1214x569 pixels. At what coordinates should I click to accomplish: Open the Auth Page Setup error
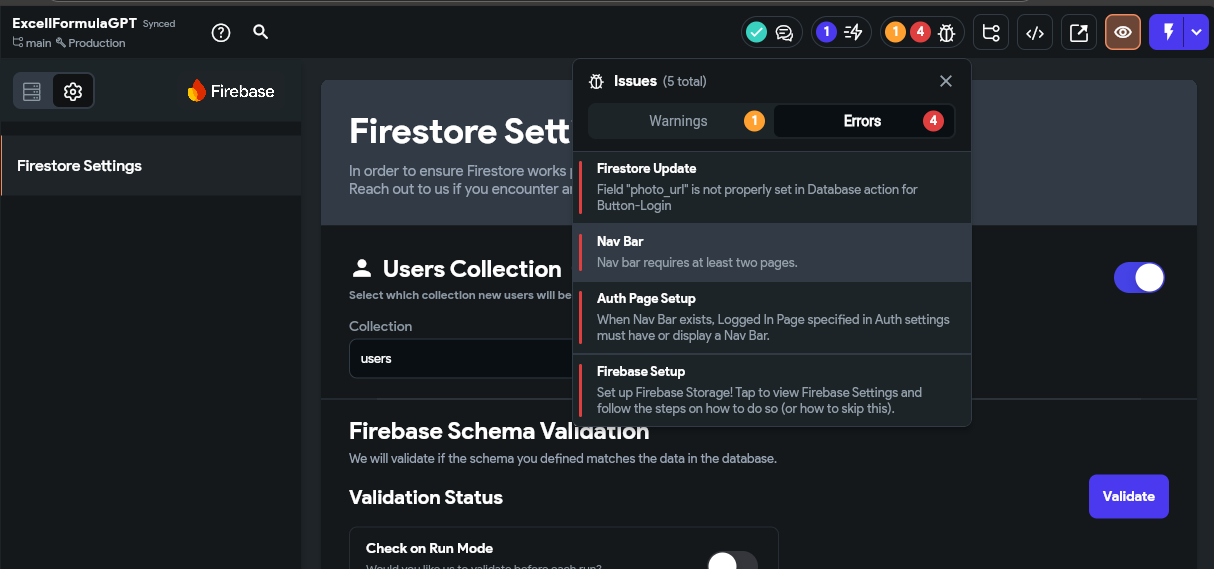[x=772, y=317]
